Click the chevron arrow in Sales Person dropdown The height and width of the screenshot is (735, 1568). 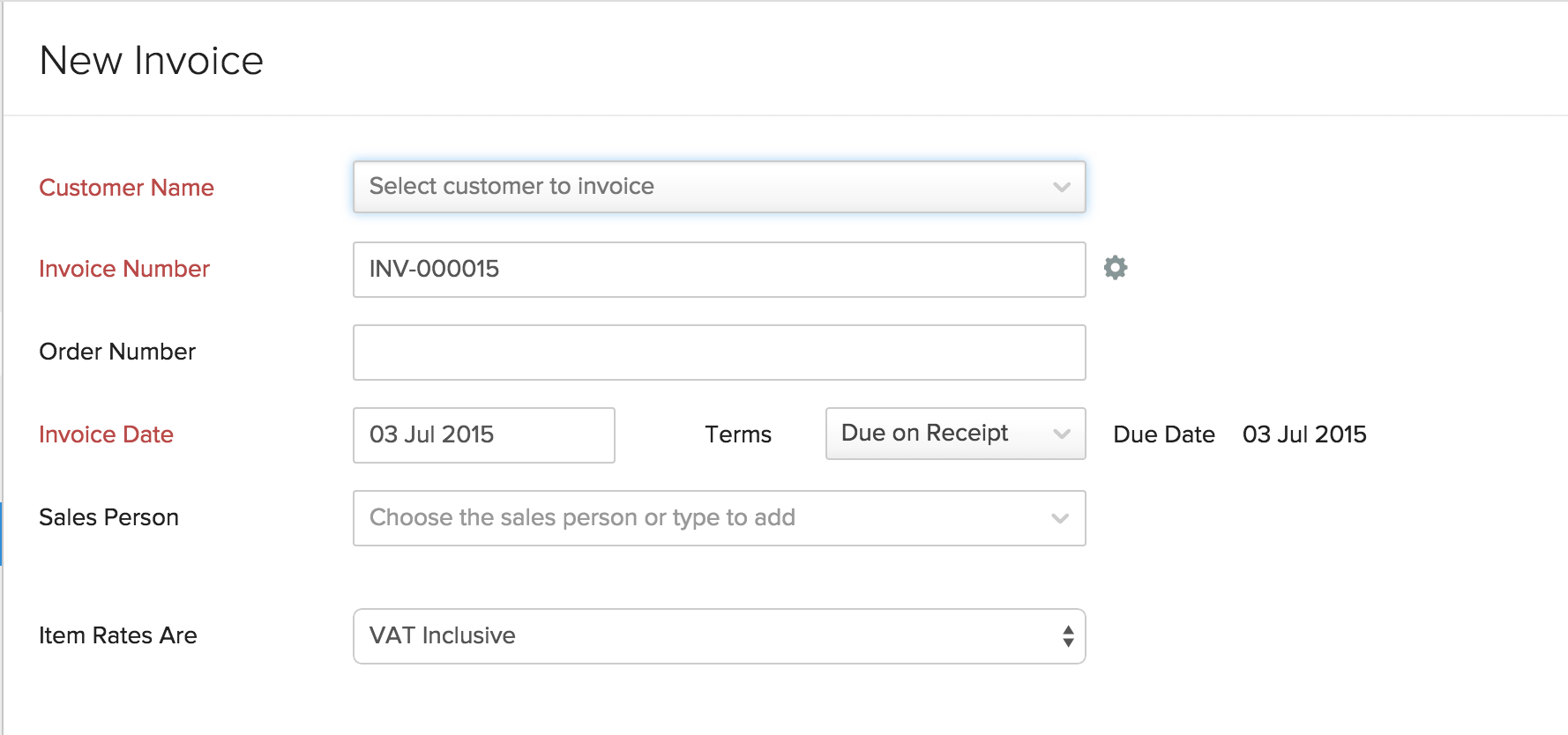pyautogui.click(x=1060, y=518)
